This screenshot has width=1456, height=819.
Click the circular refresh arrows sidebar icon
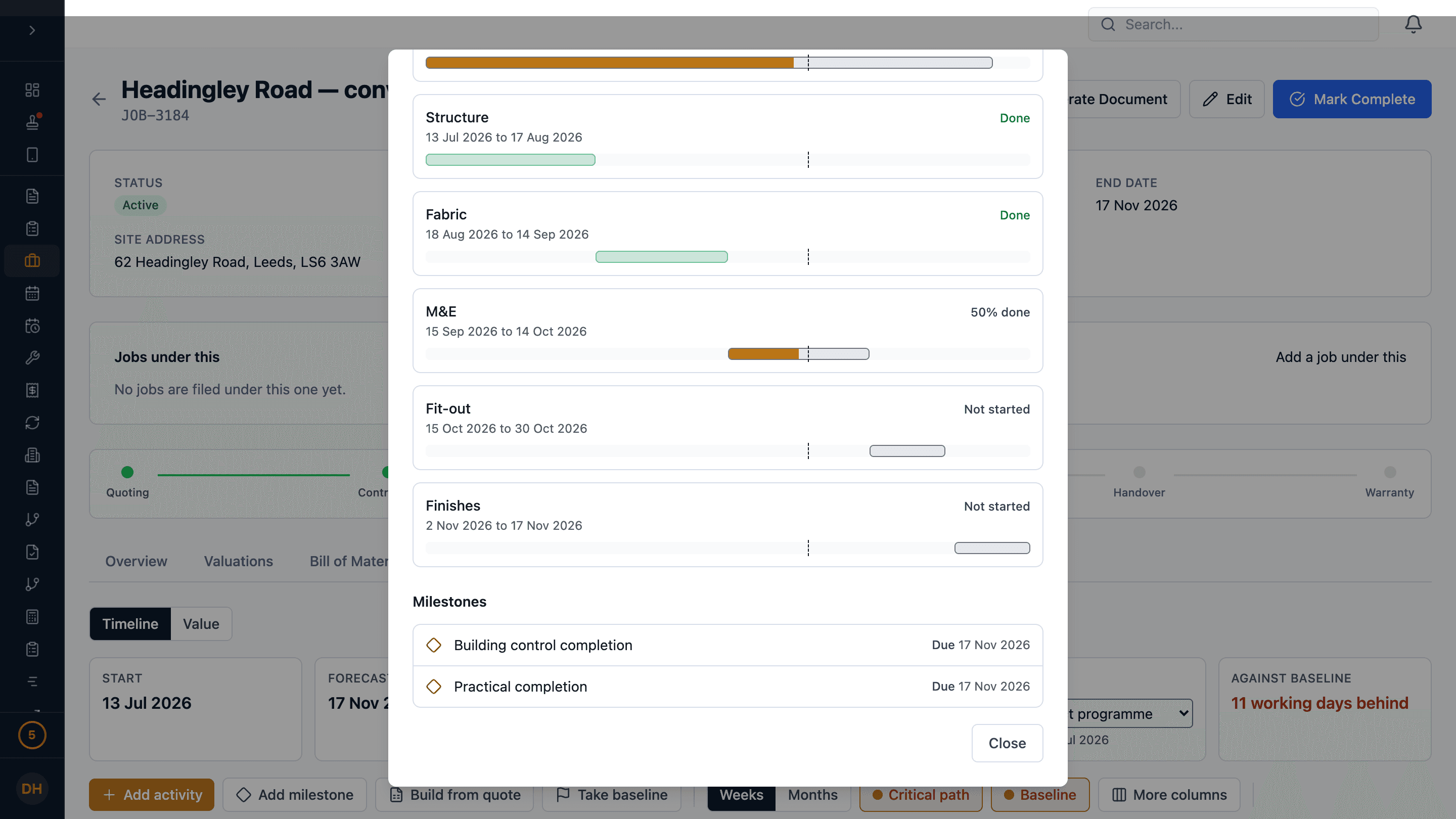[32, 423]
